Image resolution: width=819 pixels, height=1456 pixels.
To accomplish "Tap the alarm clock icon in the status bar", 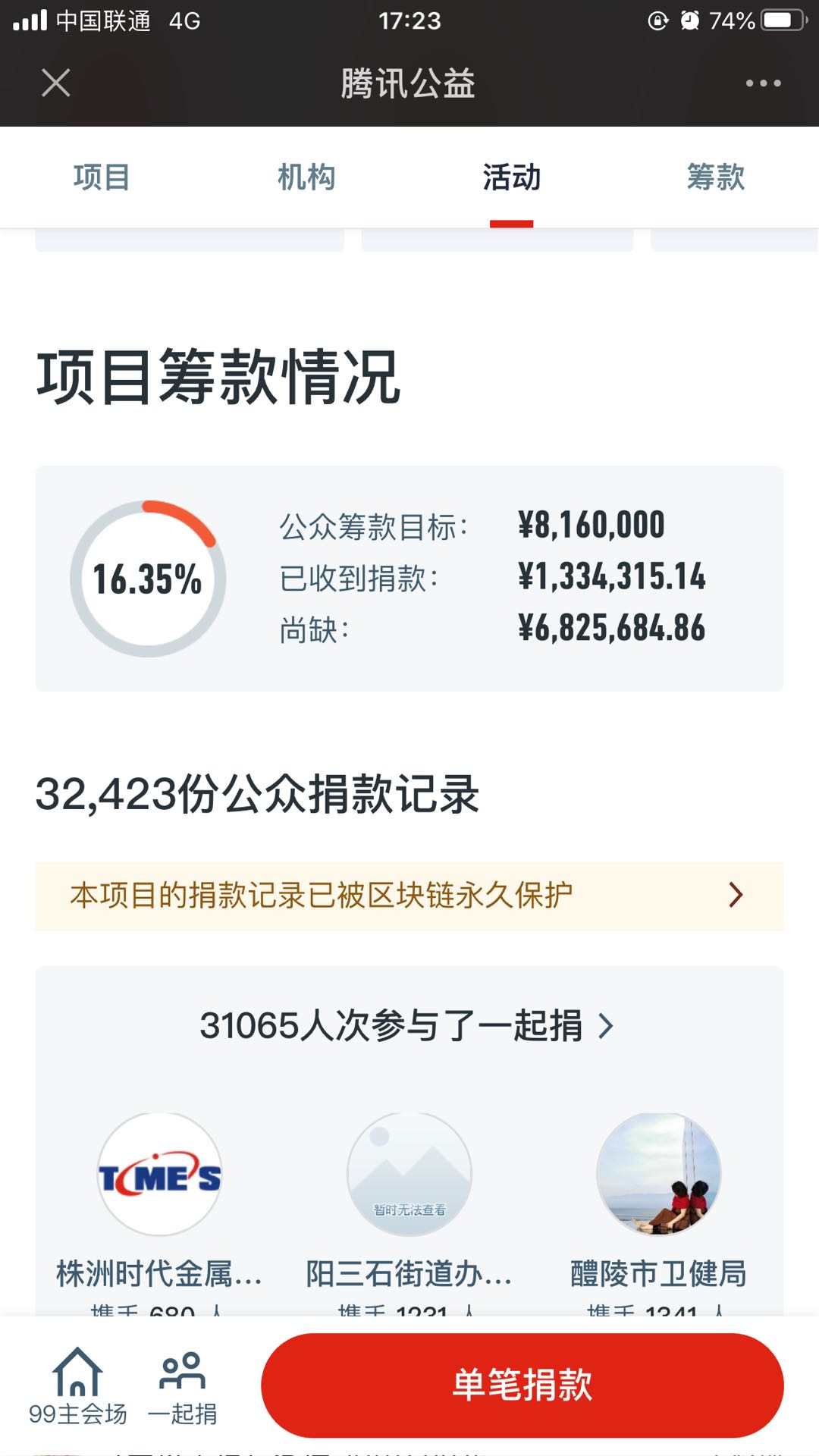I will click(689, 20).
